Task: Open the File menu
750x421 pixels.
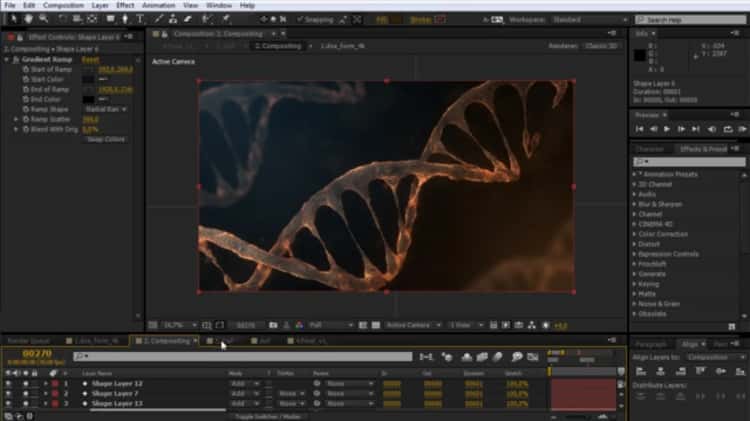Action: point(10,5)
